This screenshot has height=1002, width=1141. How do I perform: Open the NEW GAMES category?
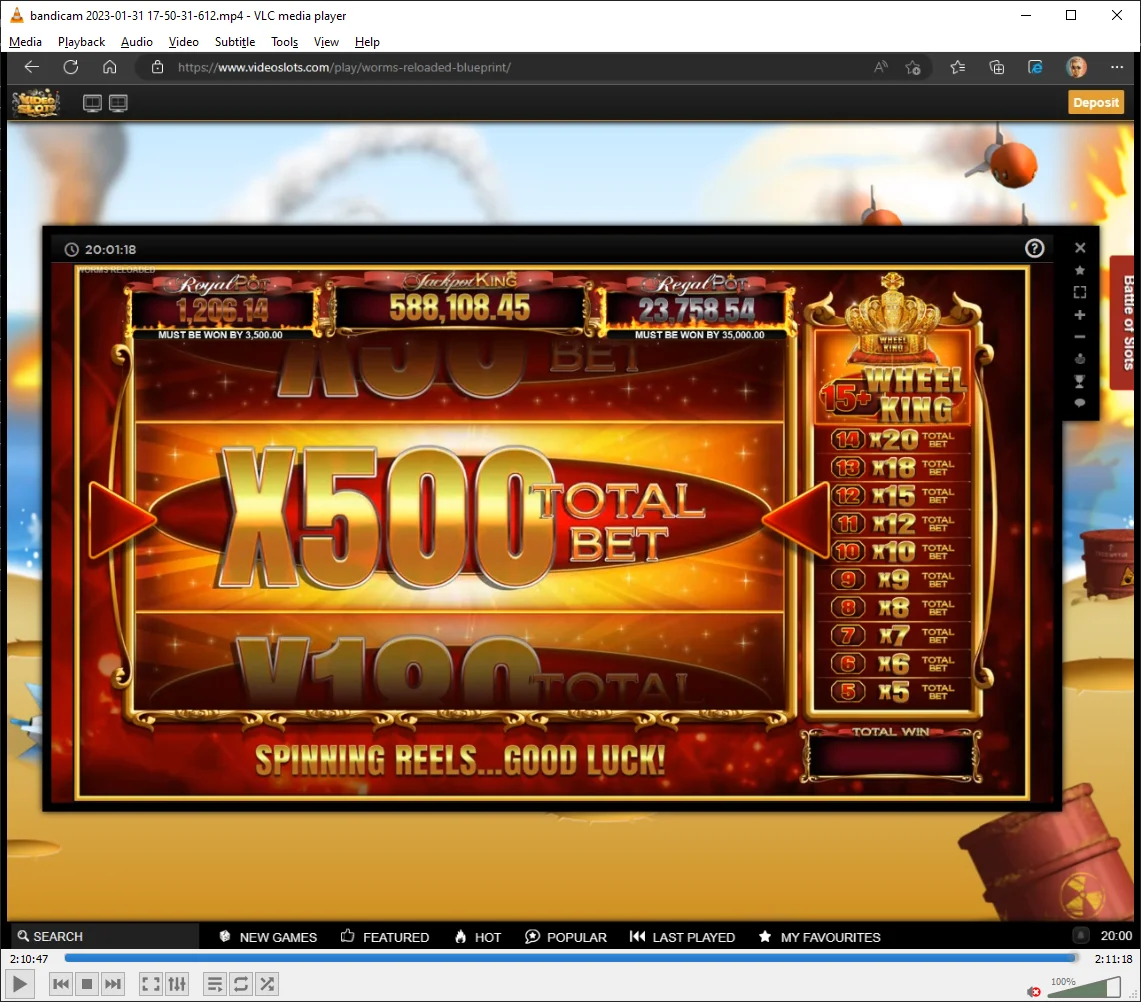269,937
